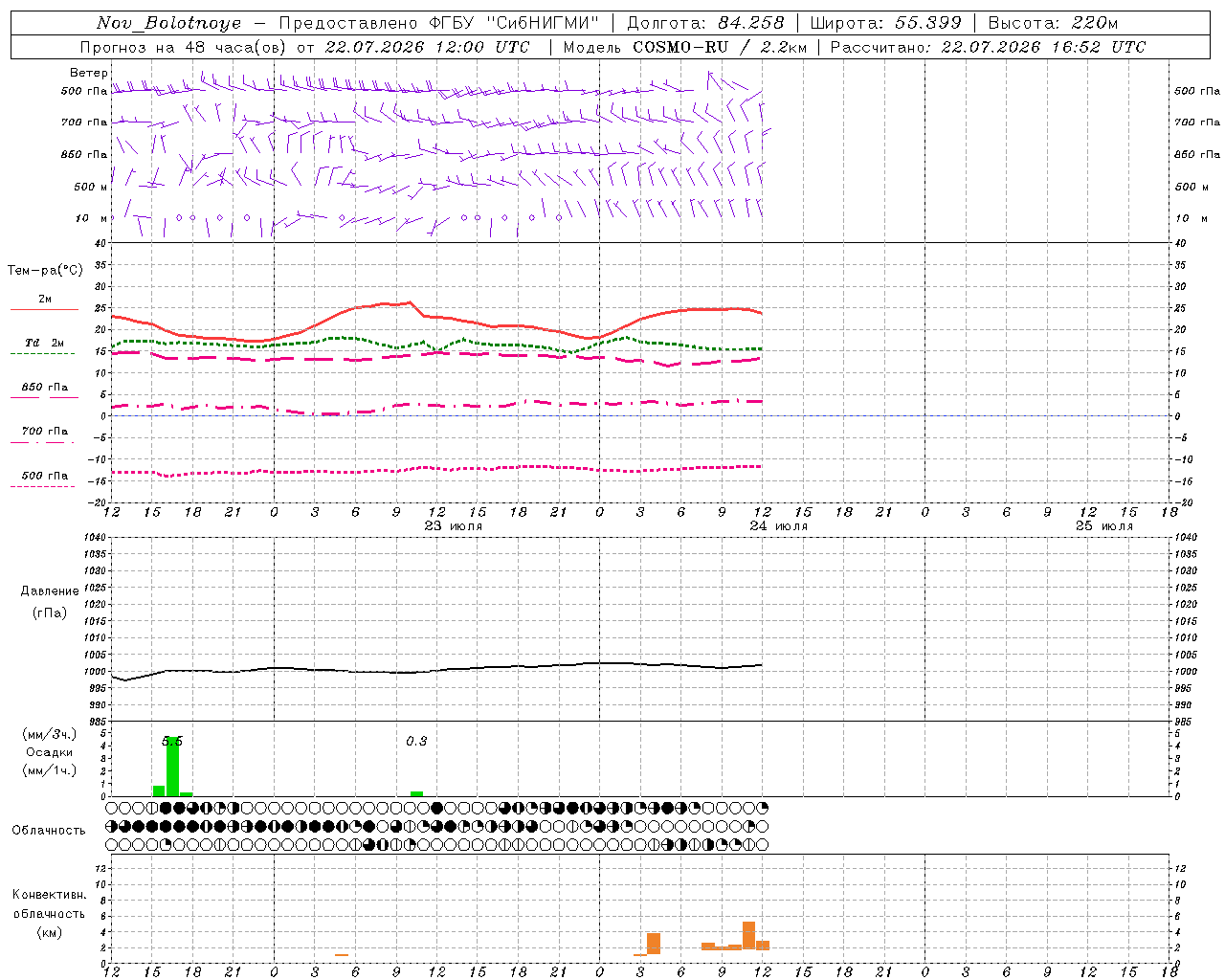Click the black pressure curve near 1000 hPa
This screenshot has height=980, width=1225.
pos(436,669)
